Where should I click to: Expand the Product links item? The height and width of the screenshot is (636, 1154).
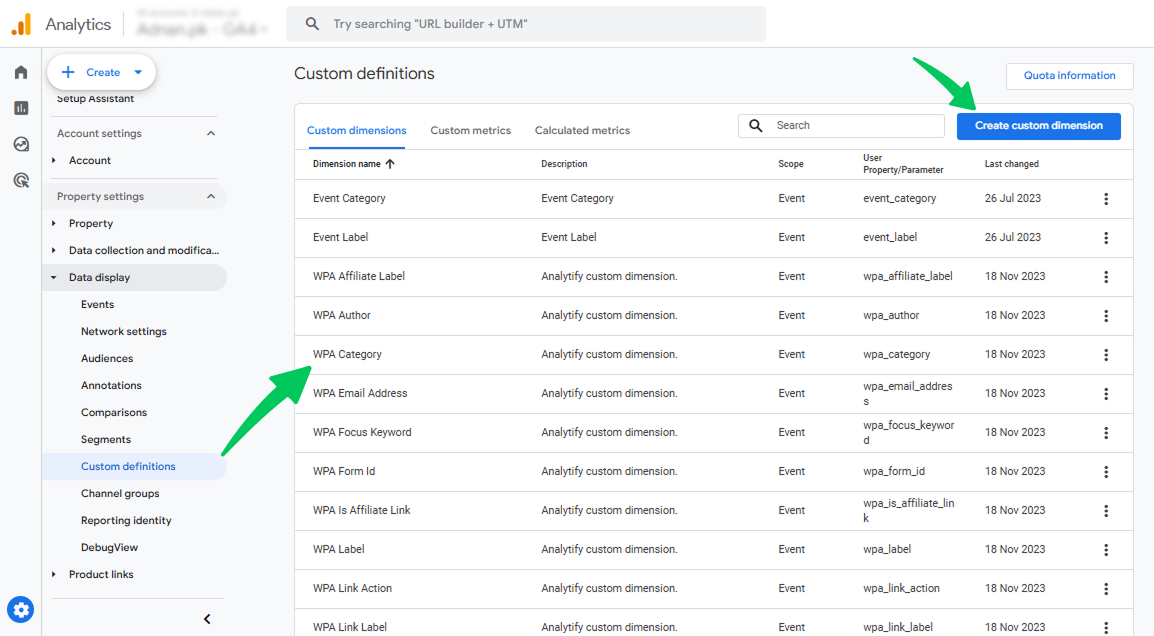tap(54, 574)
